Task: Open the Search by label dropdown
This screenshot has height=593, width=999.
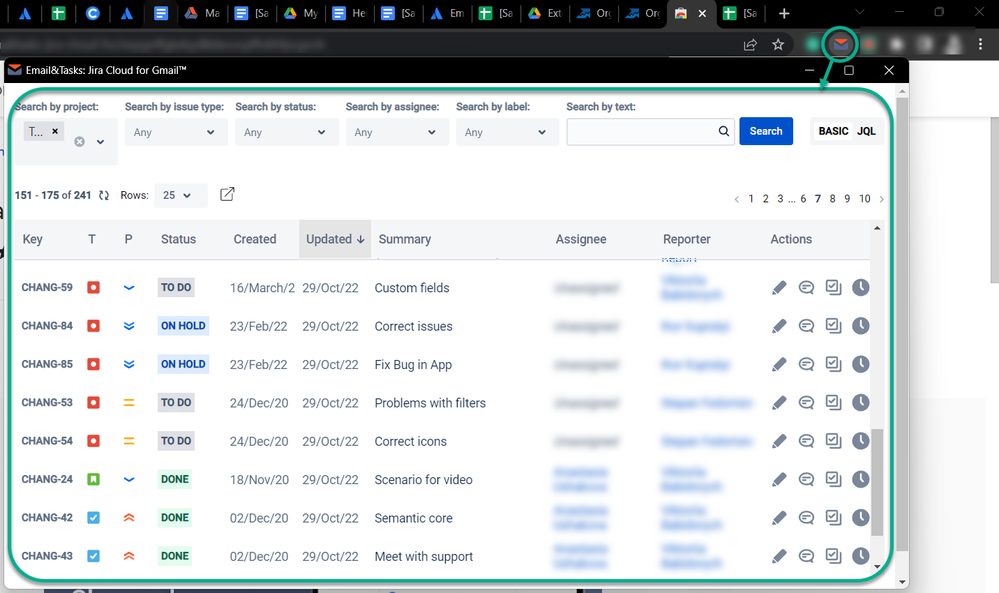Action: [507, 132]
